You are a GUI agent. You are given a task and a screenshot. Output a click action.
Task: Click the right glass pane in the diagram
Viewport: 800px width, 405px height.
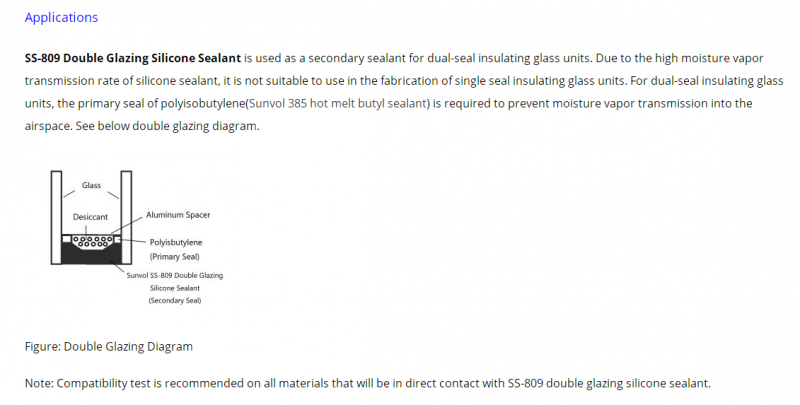click(126, 217)
